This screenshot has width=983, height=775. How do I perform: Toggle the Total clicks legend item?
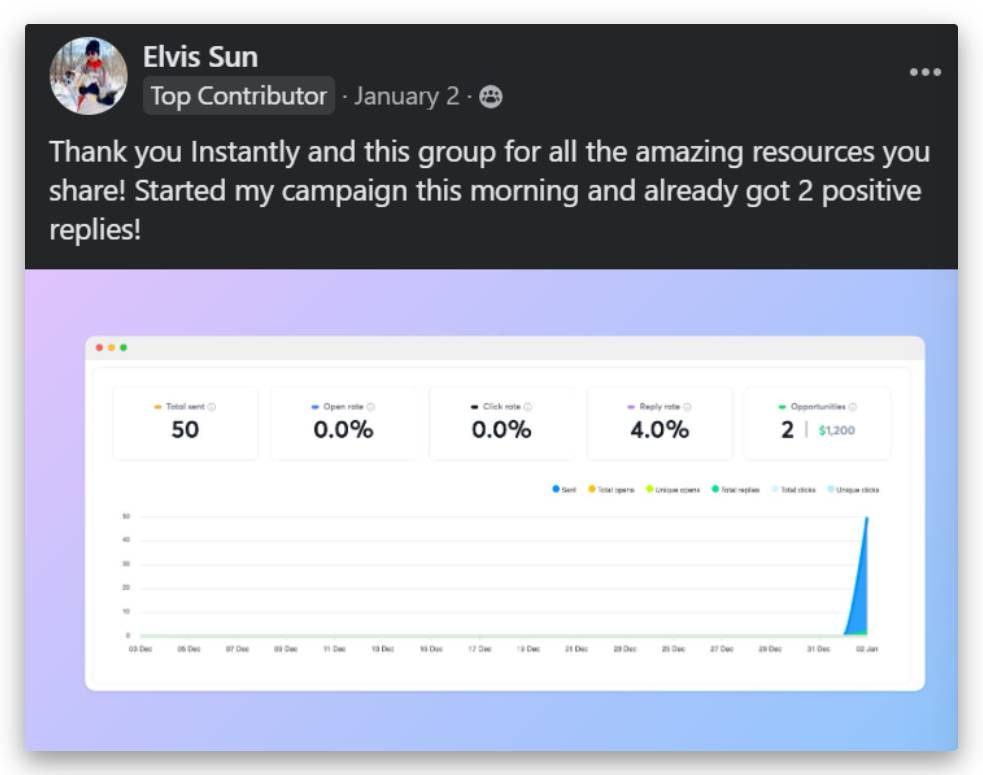796,489
